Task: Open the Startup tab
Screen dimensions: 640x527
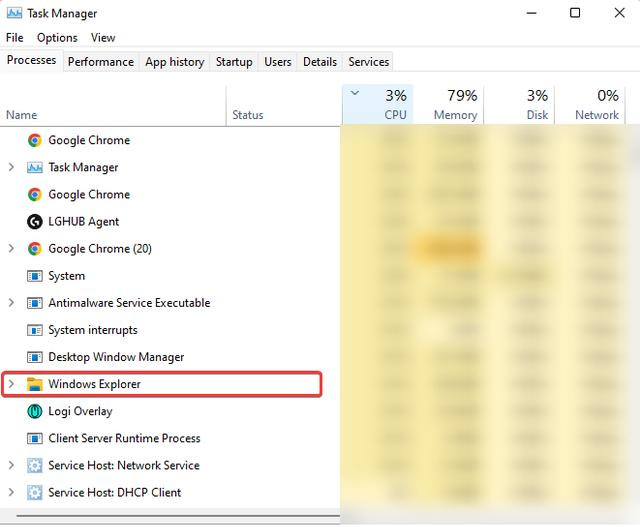Action: (234, 62)
